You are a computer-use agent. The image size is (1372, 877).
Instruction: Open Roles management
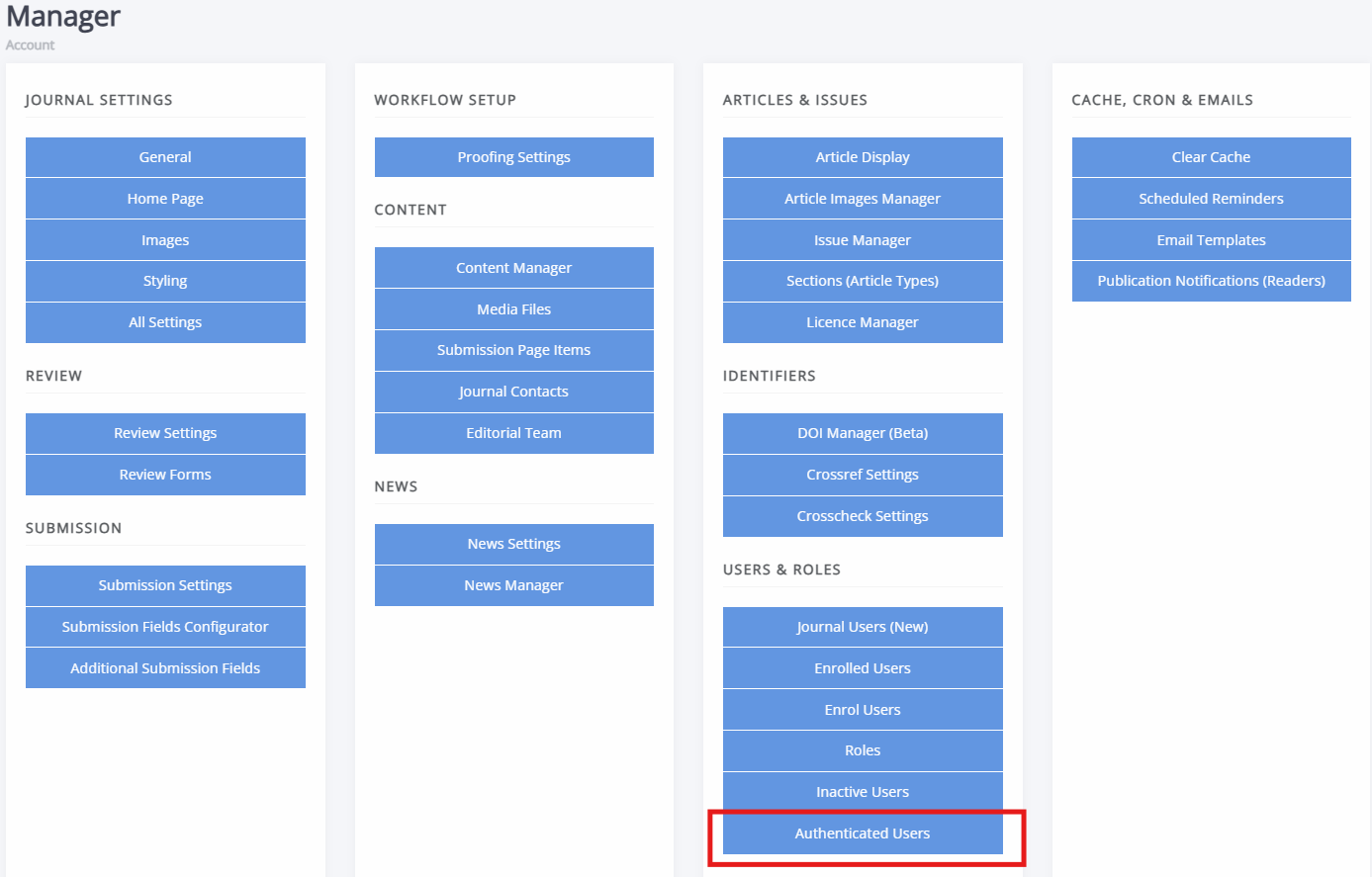[x=863, y=750]
